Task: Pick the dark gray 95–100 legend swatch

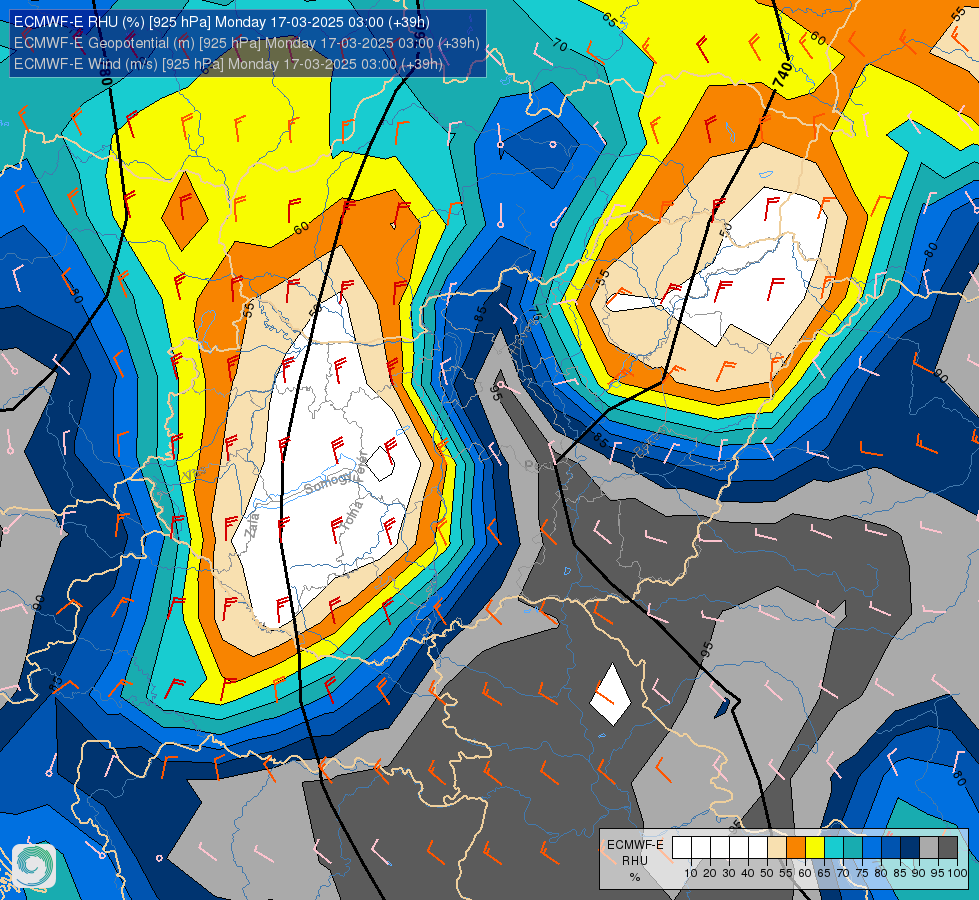Action: pos(948,848)
